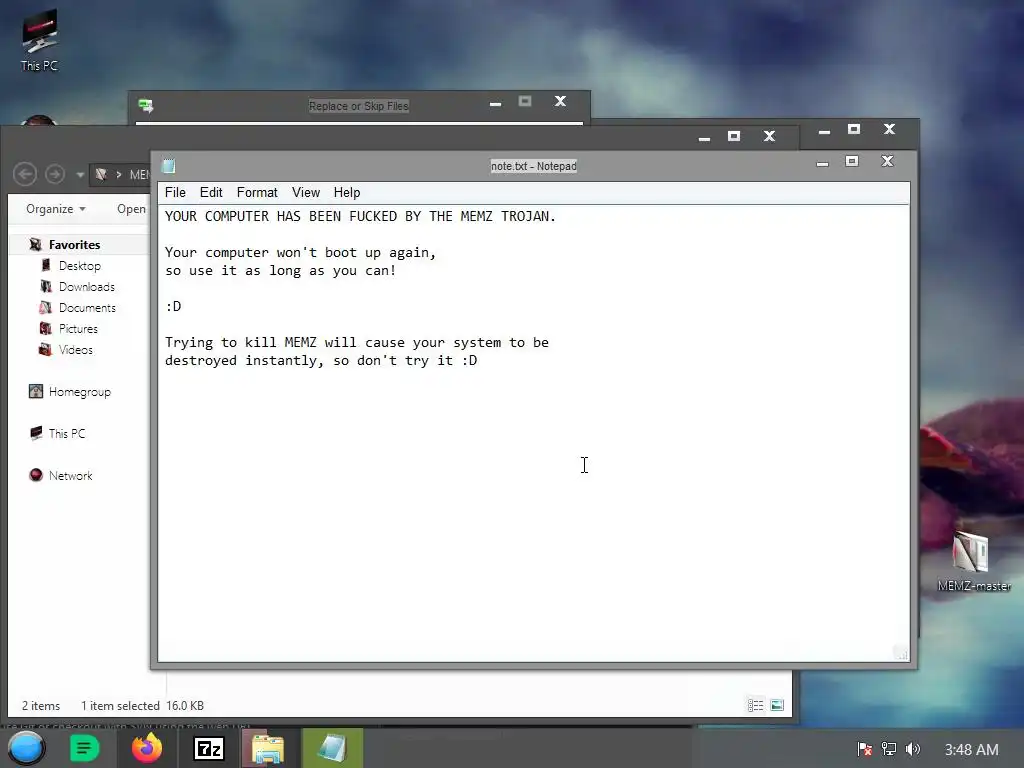This screenshot has height=768, width=1024.
Task: Open the Action Center flag in the tray
Action: (865, 749)
